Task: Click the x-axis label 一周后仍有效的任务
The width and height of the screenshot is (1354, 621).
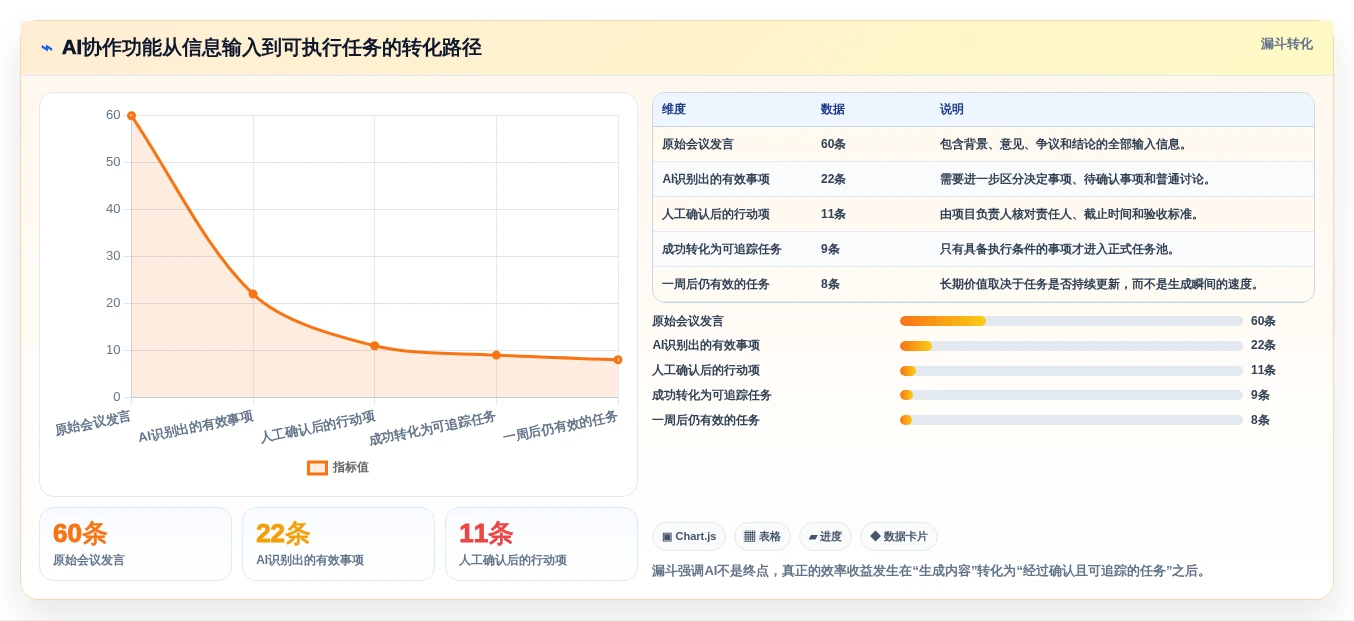Action: [560, 426]
